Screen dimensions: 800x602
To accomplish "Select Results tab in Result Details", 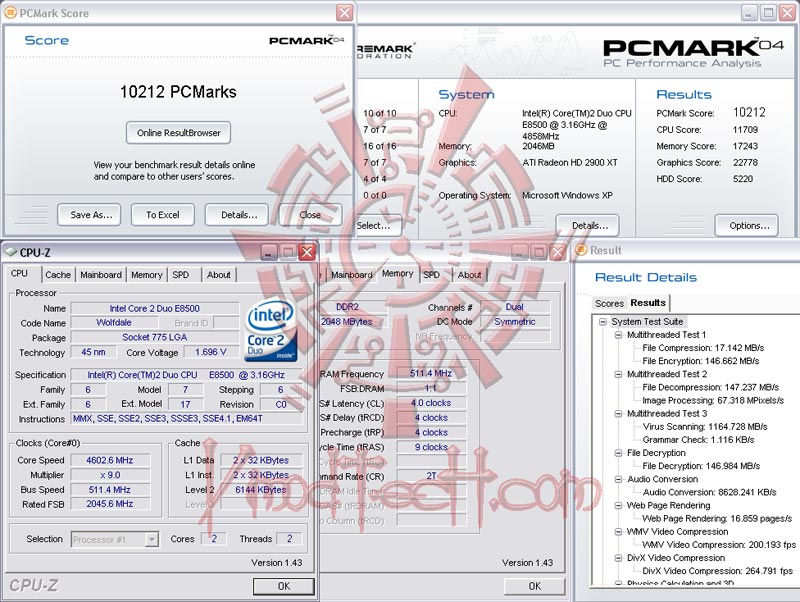I will [648, 303].
